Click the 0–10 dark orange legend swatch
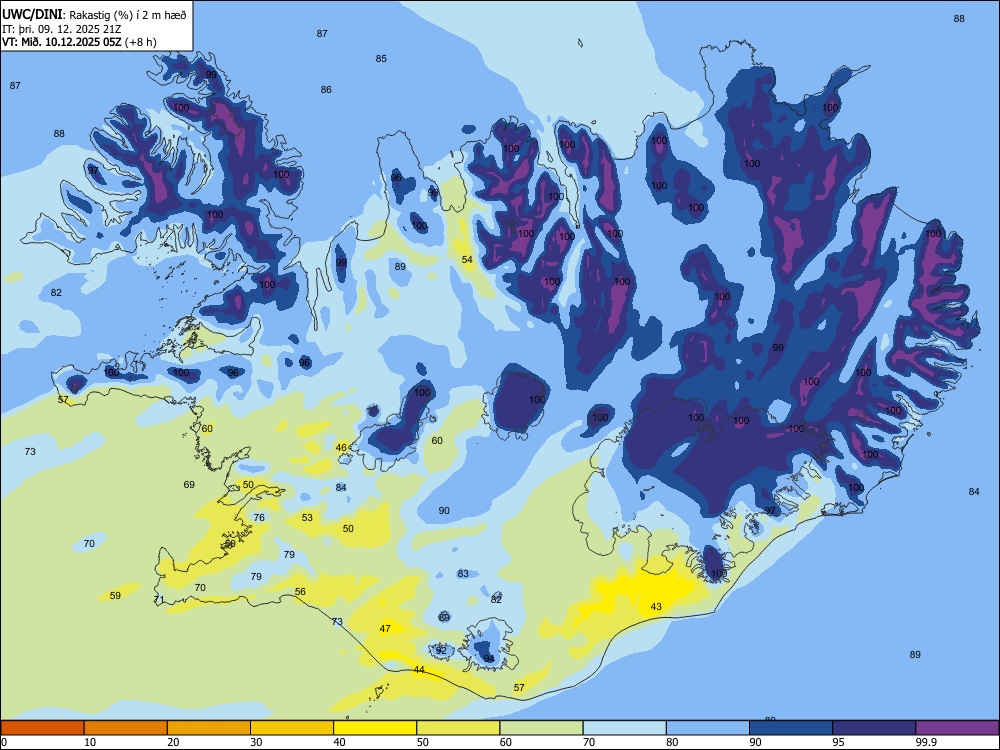Viewport: 1000px width, 750px height. click(42, 728)
